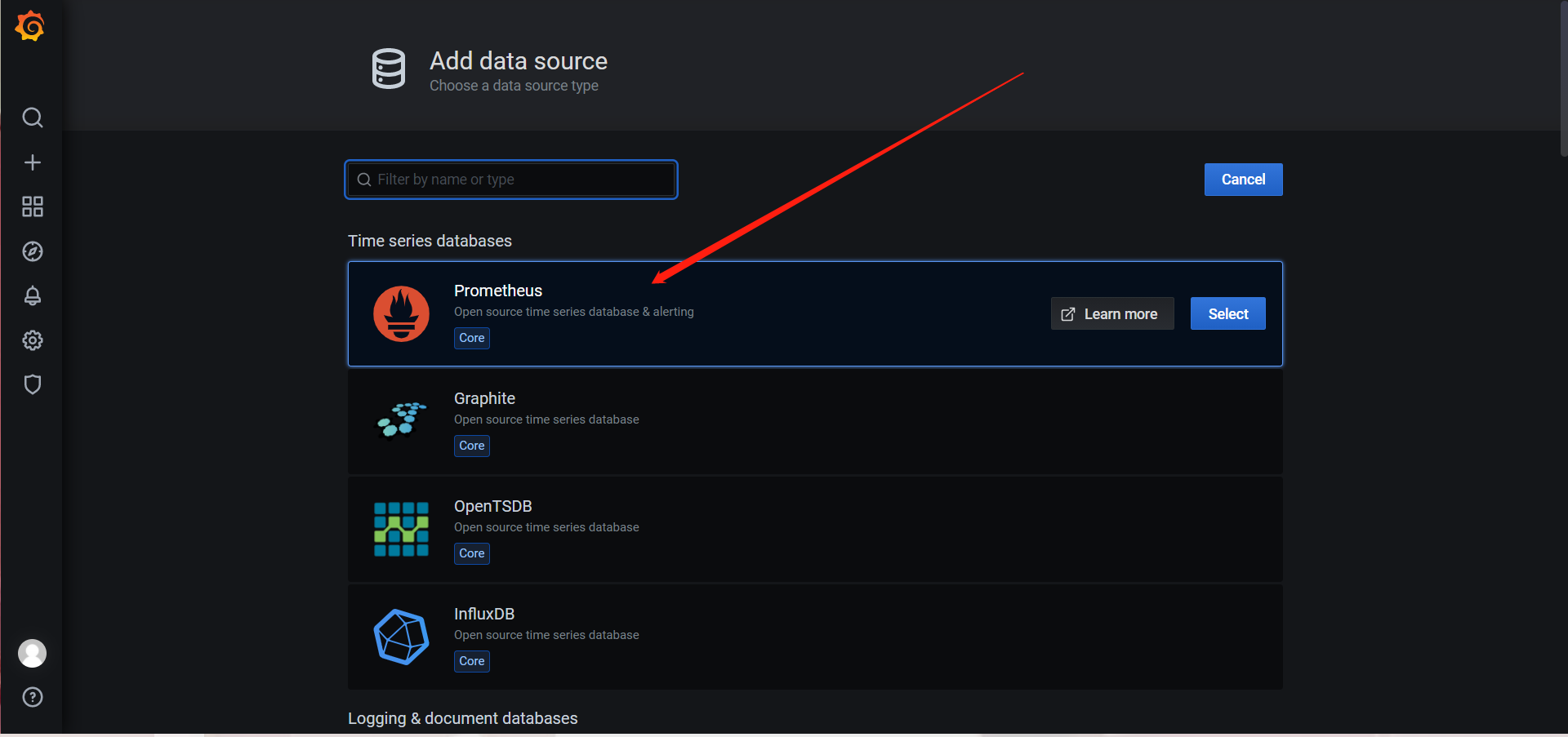Click the Core badge under OpenTSDB
Viewport: 1568px width, 737px height.
click(472, 553)
